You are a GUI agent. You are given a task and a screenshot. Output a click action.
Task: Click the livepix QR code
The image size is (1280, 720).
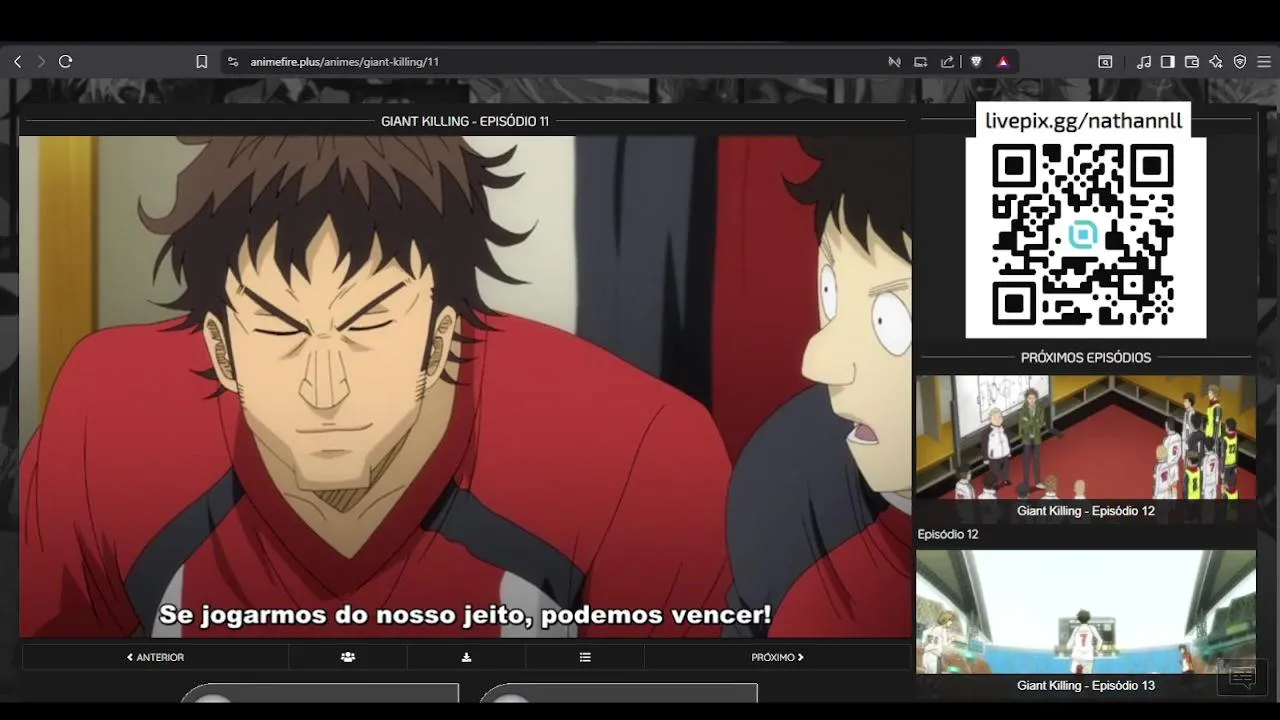1083,234
